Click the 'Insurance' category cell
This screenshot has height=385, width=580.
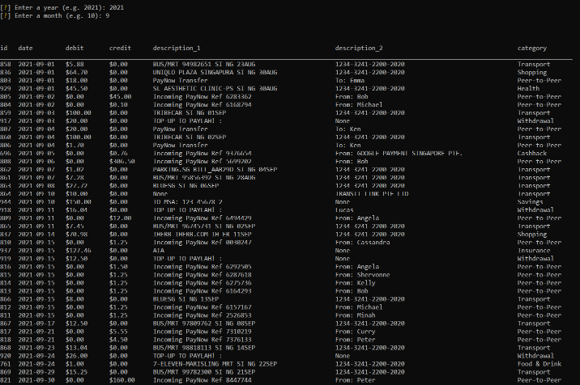tap(534, 250)
